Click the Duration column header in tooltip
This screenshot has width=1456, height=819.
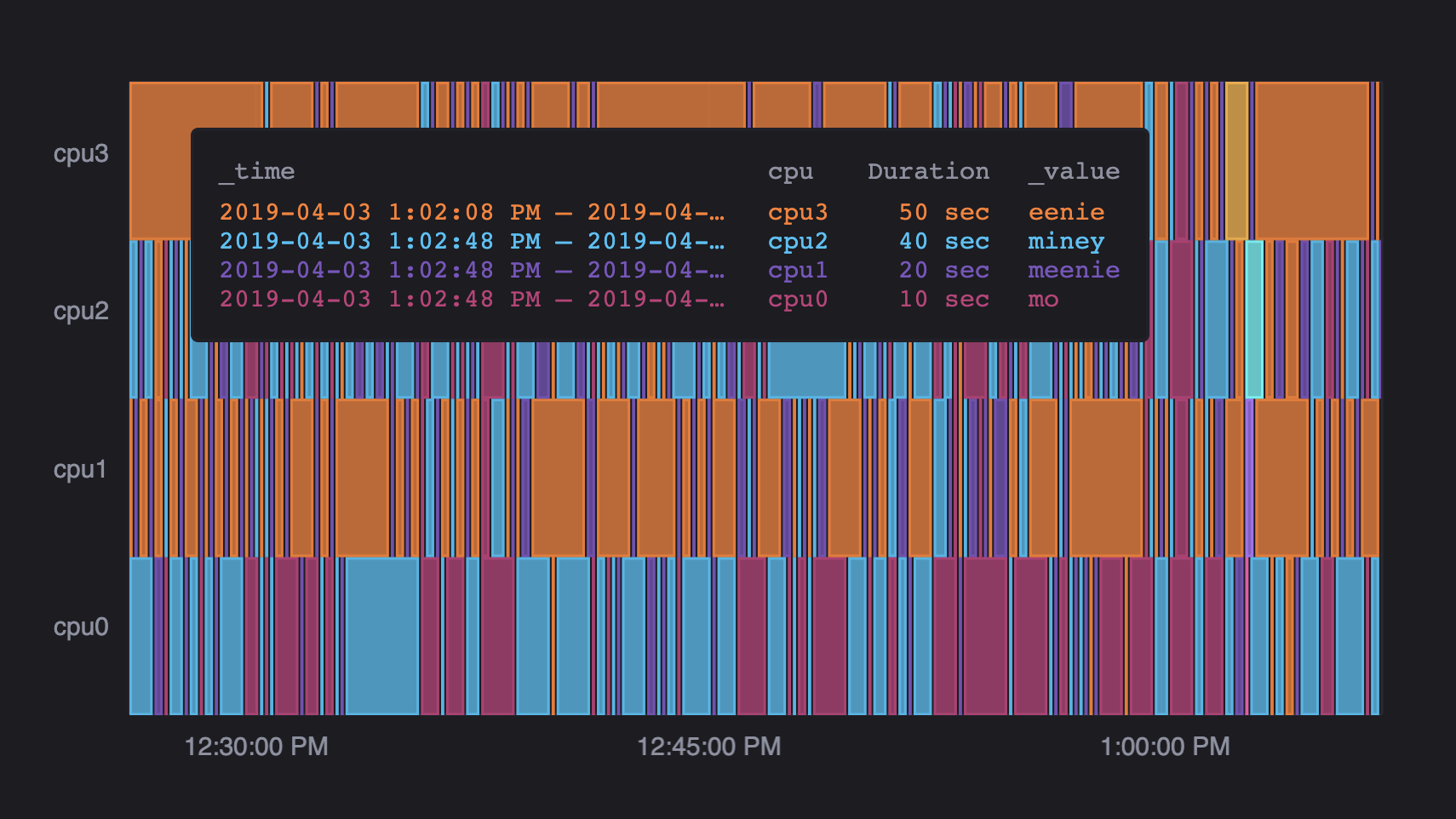tap(928, 172)
